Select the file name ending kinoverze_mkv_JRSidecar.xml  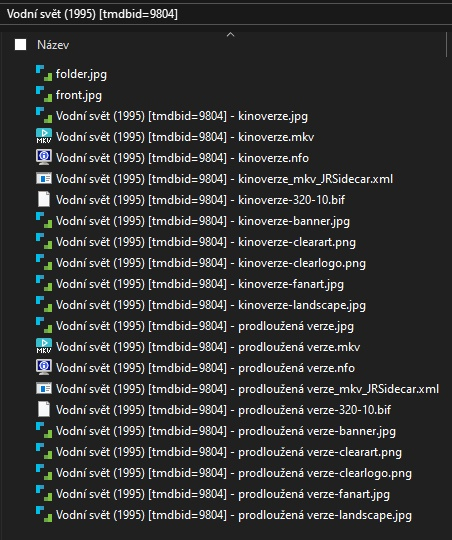[224, 179]
